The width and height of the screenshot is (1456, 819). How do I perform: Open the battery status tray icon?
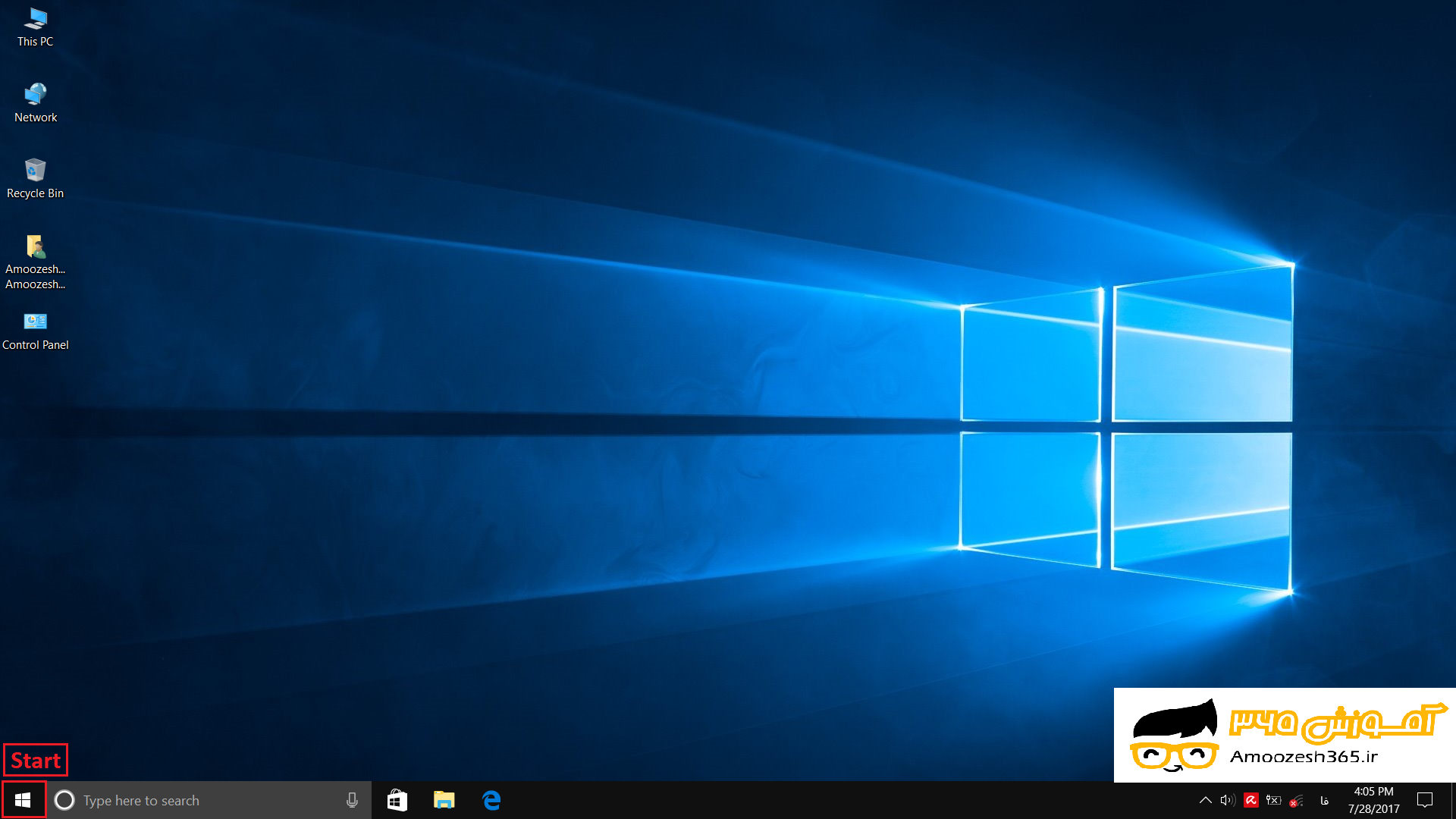click(1274, 800)
